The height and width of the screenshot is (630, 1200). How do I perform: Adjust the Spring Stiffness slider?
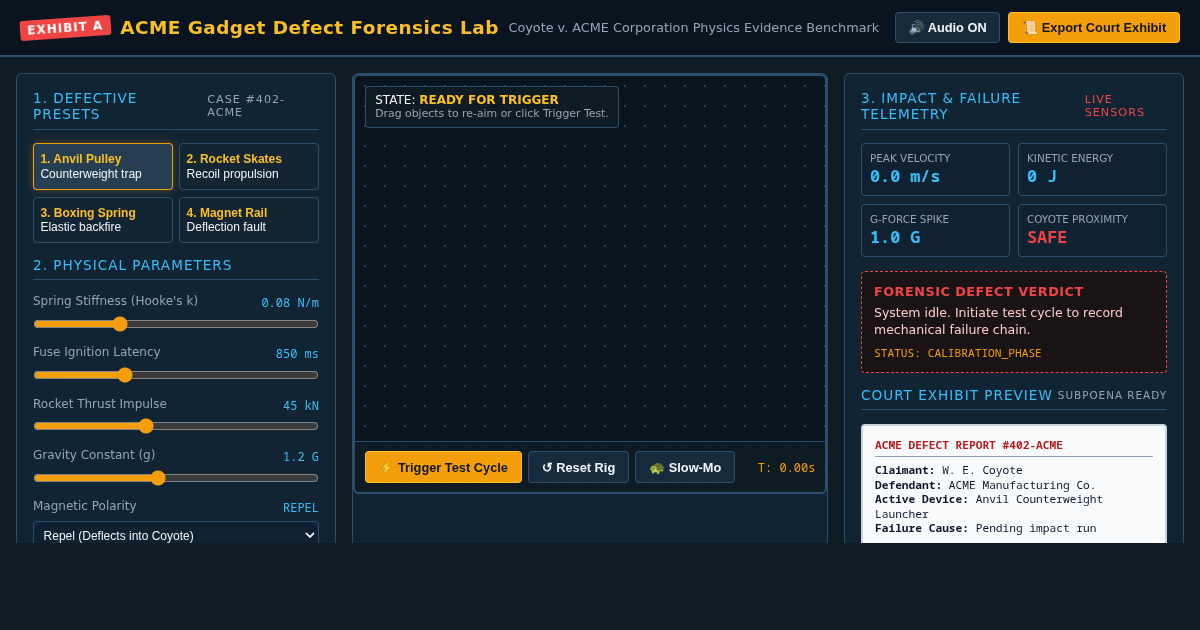pos(176,324)
